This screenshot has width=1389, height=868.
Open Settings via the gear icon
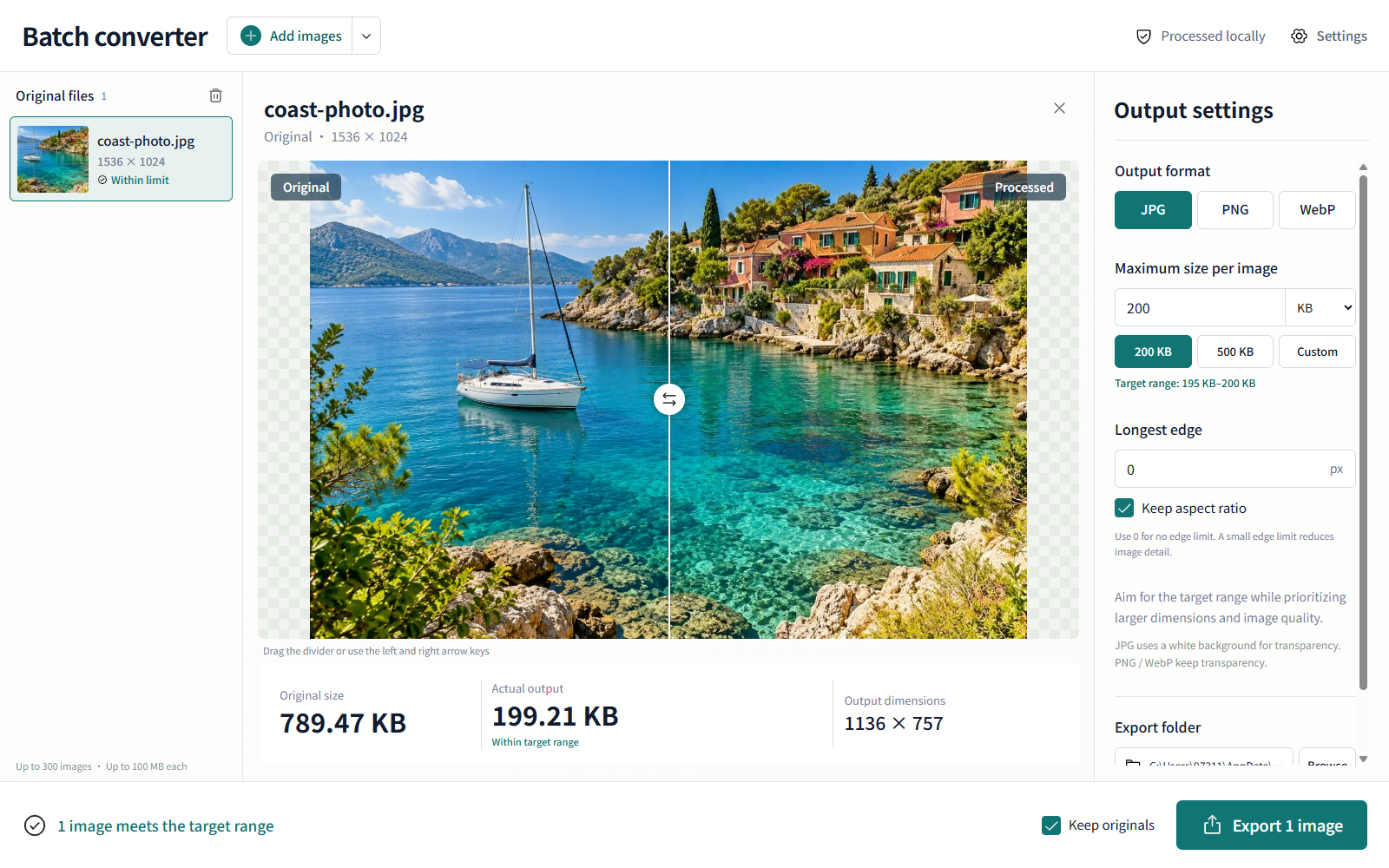(1299, 36)
